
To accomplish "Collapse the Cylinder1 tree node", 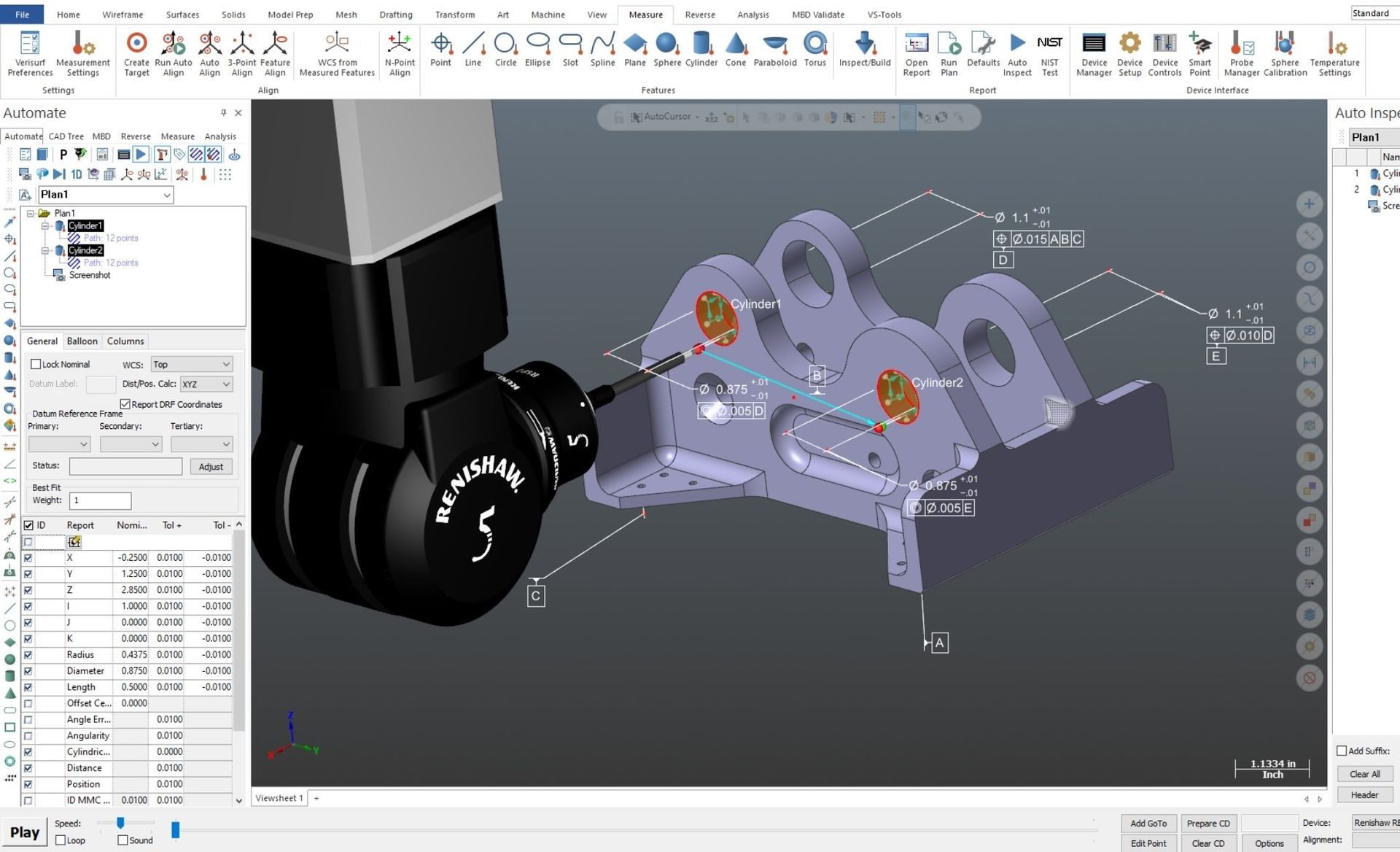I will [x=45, y=226].
